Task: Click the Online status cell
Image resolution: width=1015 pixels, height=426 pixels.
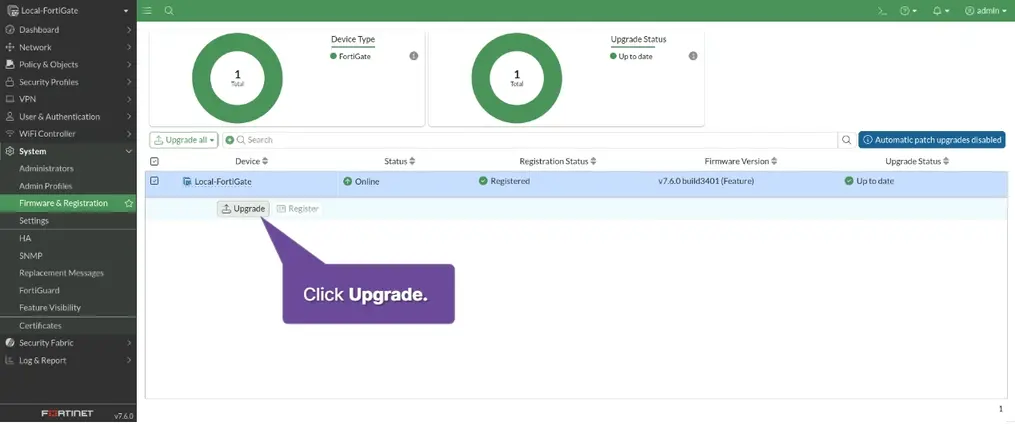Action: click(x=361, y=182)
